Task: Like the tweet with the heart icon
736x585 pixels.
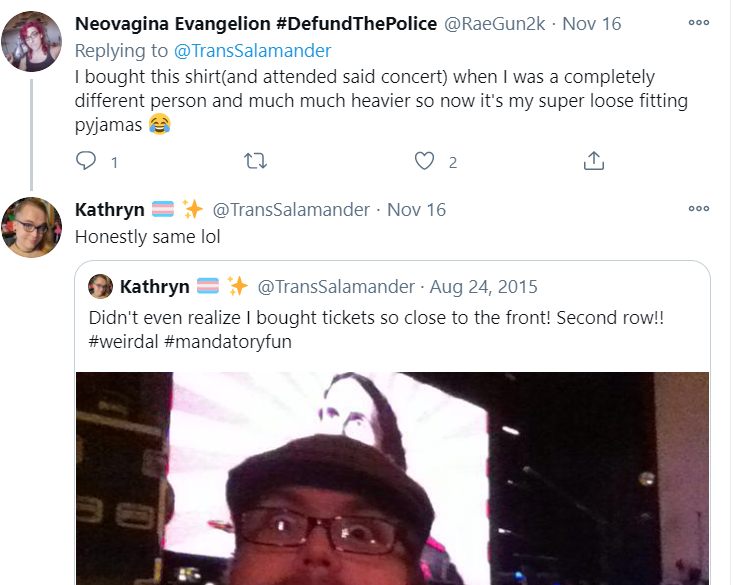Action: point(424,161)
